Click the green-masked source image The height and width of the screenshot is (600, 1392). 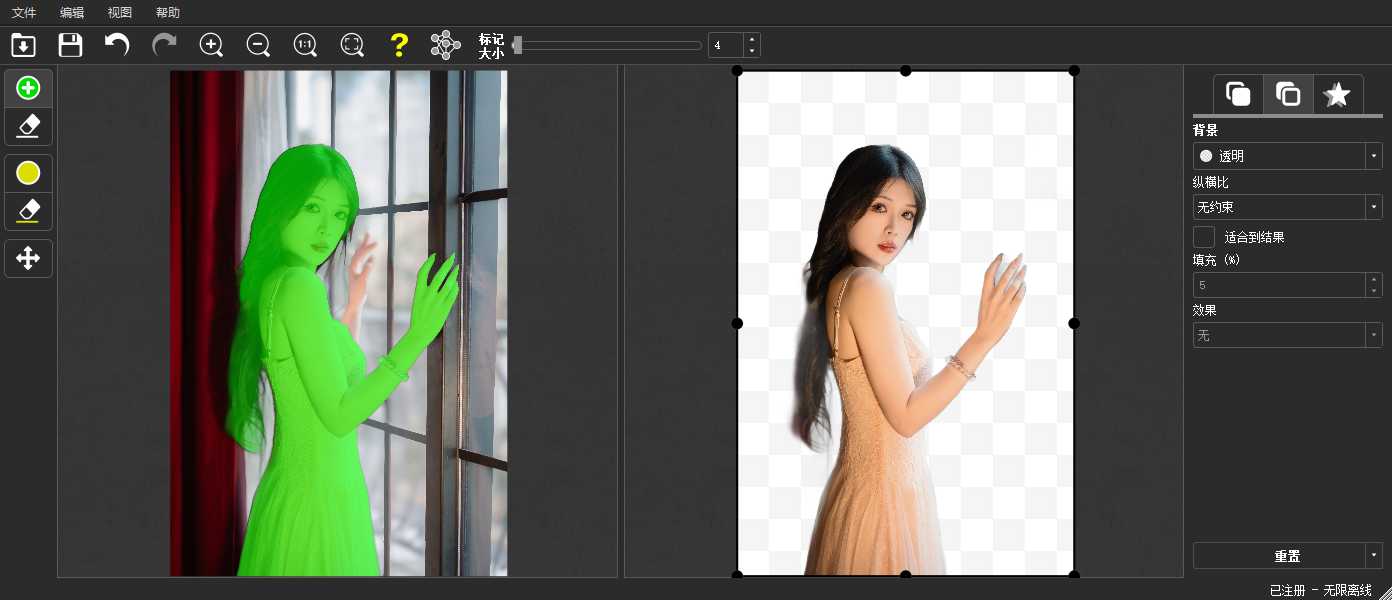(338, 323)
